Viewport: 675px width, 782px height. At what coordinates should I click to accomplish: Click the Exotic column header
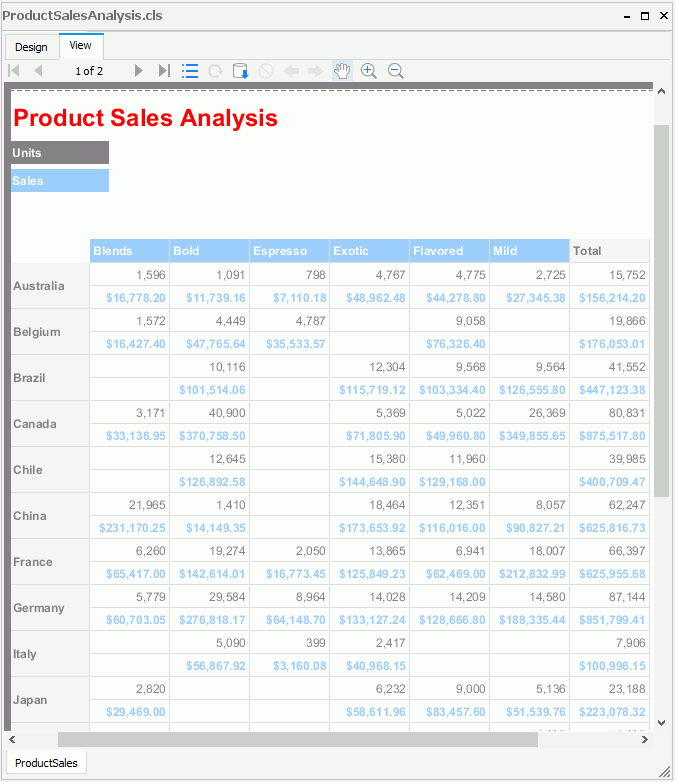tap(370, 251)
